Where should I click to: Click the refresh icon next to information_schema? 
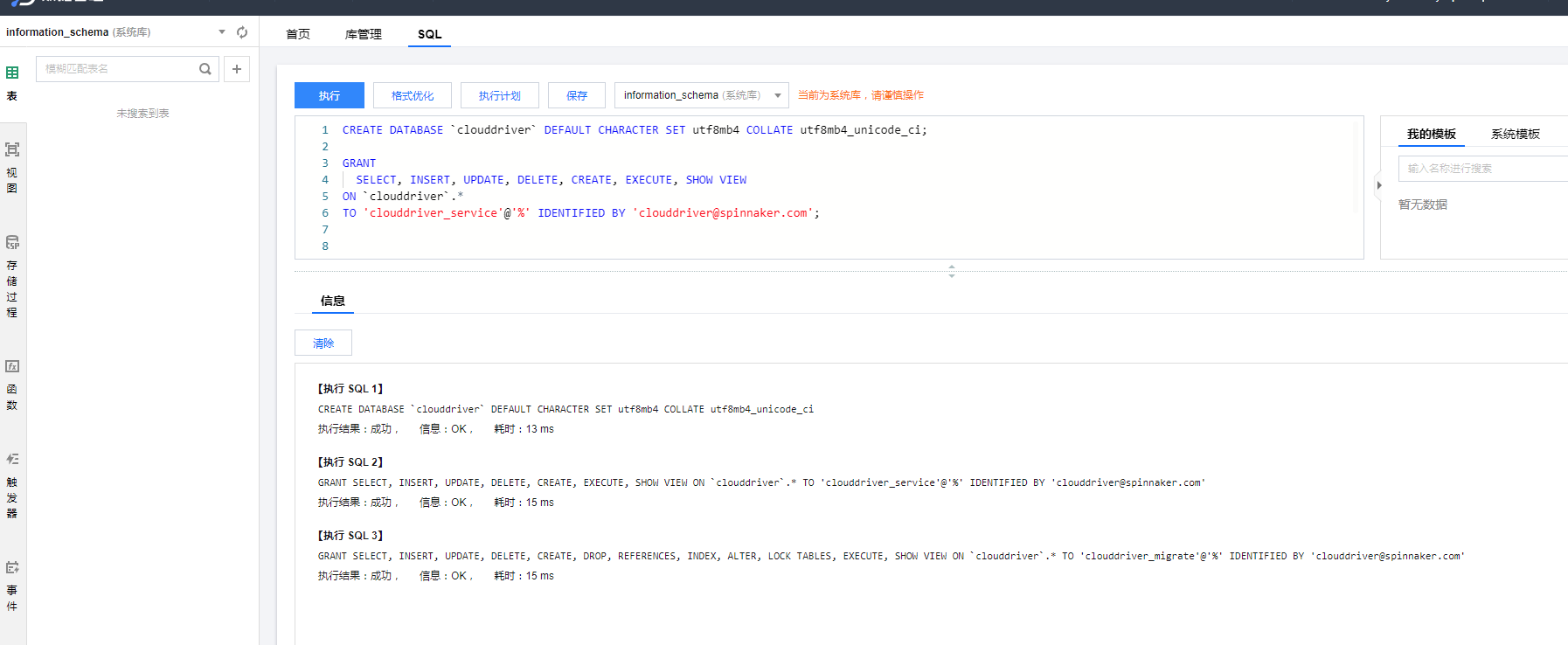tap(242, 32)
